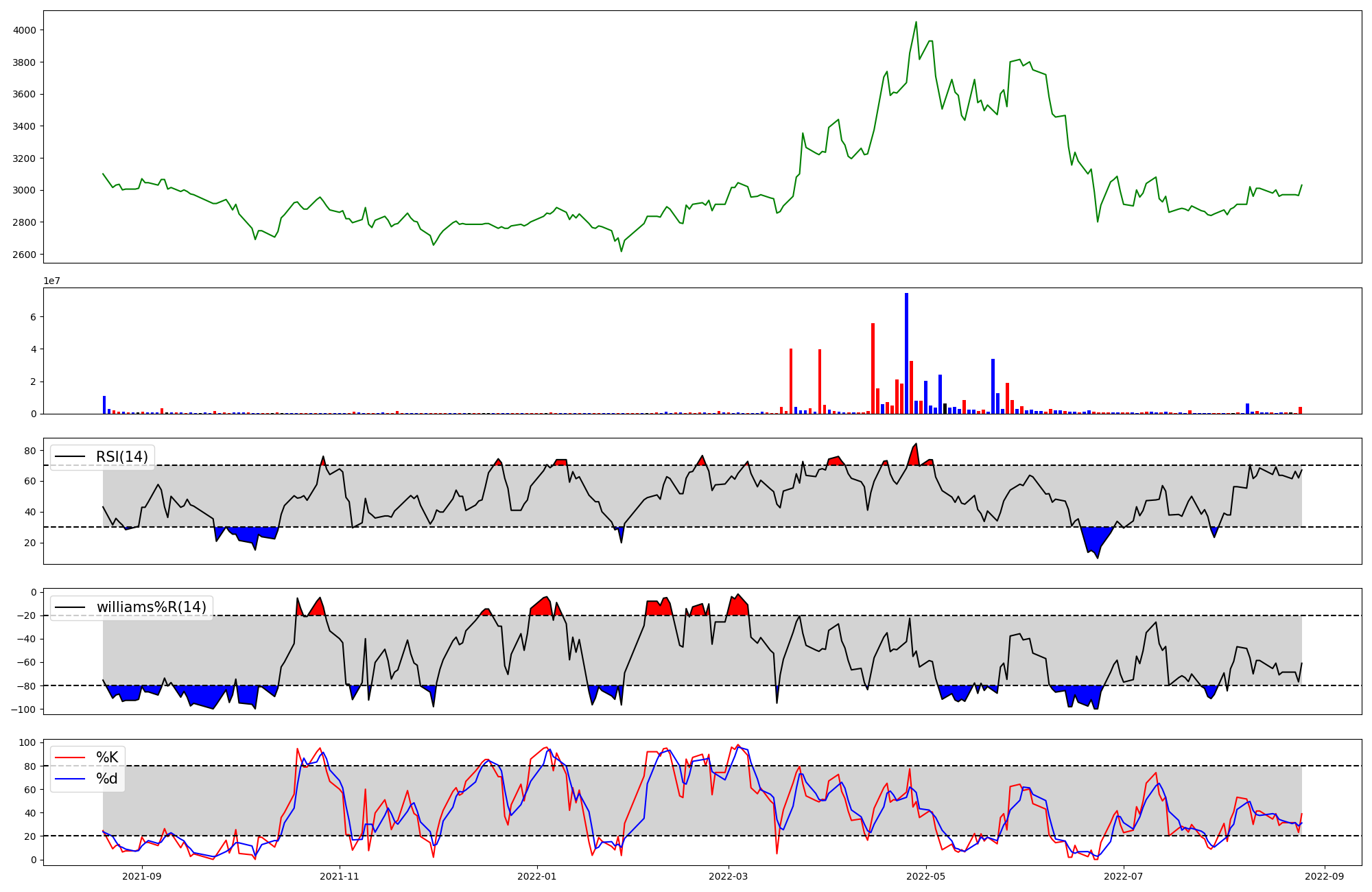Click the RSI(14) legend label

[x=121, y=457]
